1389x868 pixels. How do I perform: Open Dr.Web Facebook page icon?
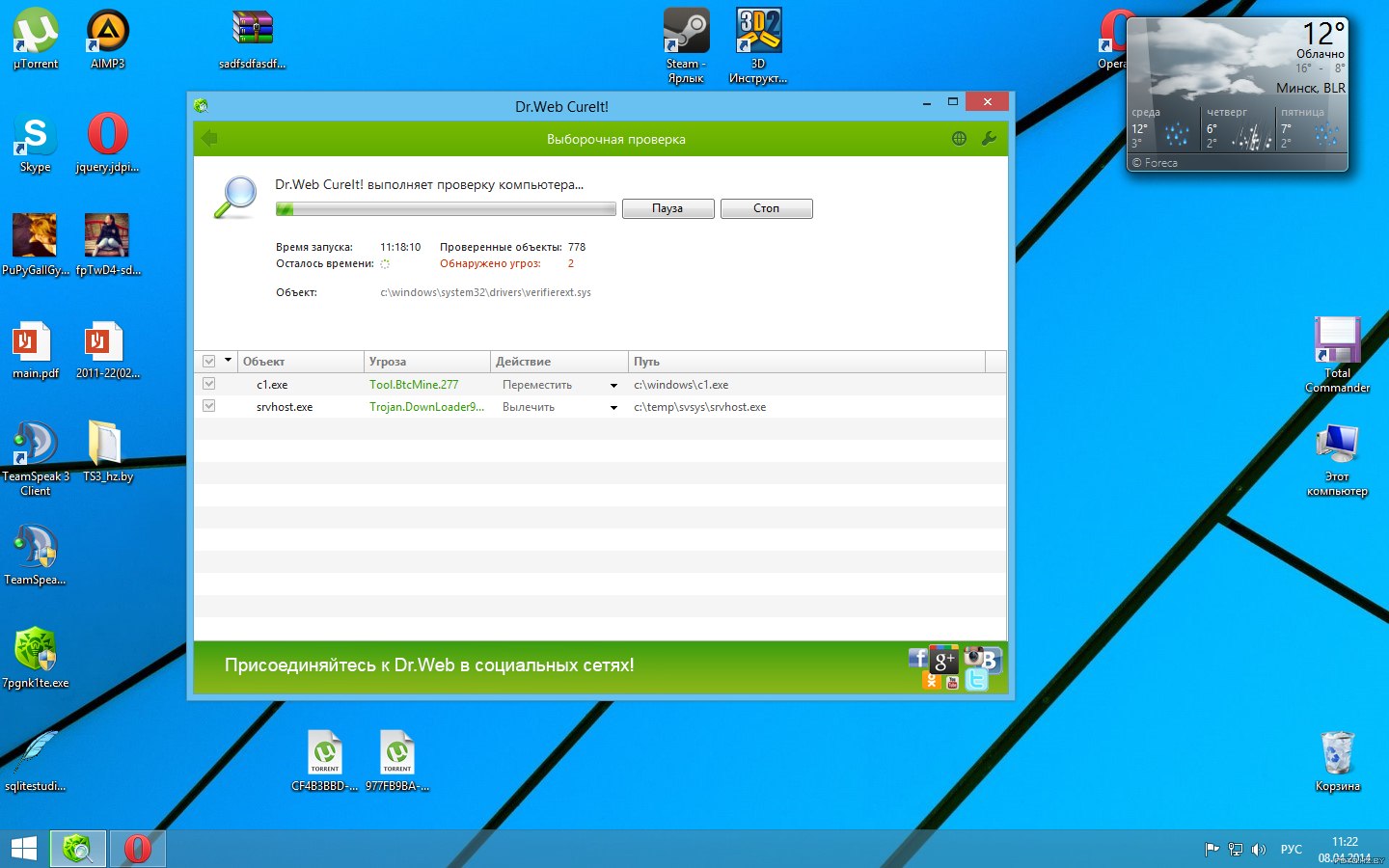pos(917,659)
